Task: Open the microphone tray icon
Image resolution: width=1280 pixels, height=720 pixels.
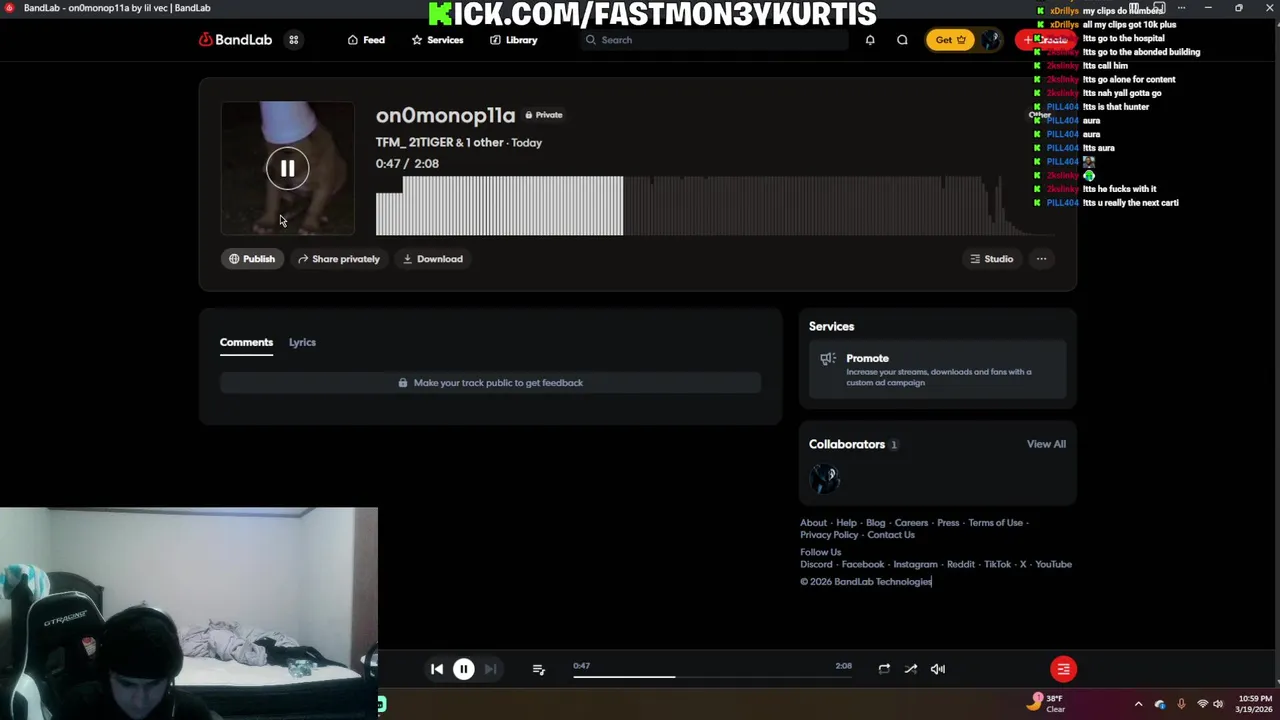Action: (1181, 704)
